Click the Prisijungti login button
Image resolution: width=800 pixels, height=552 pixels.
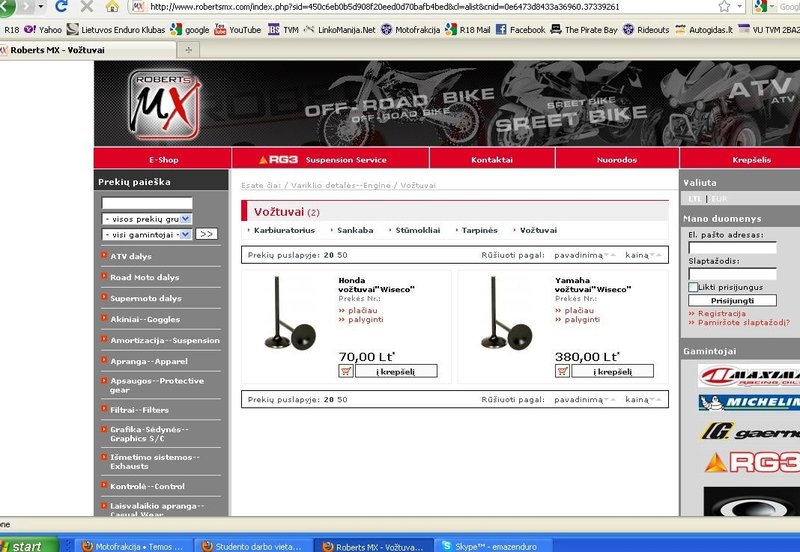pos(732,300)
